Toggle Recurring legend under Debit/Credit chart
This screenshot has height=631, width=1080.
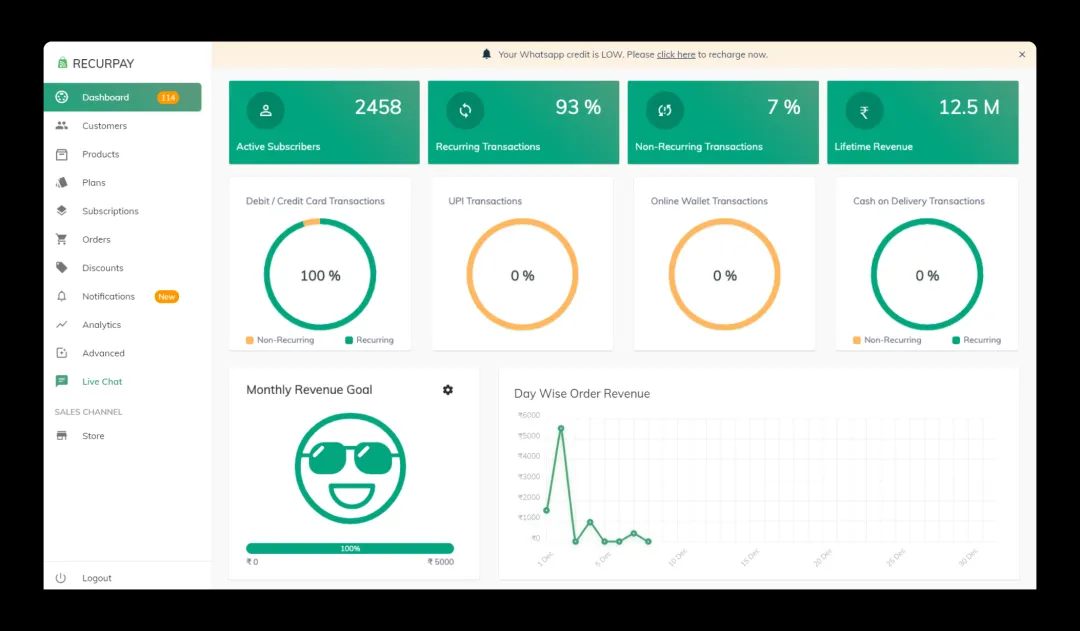369,340
